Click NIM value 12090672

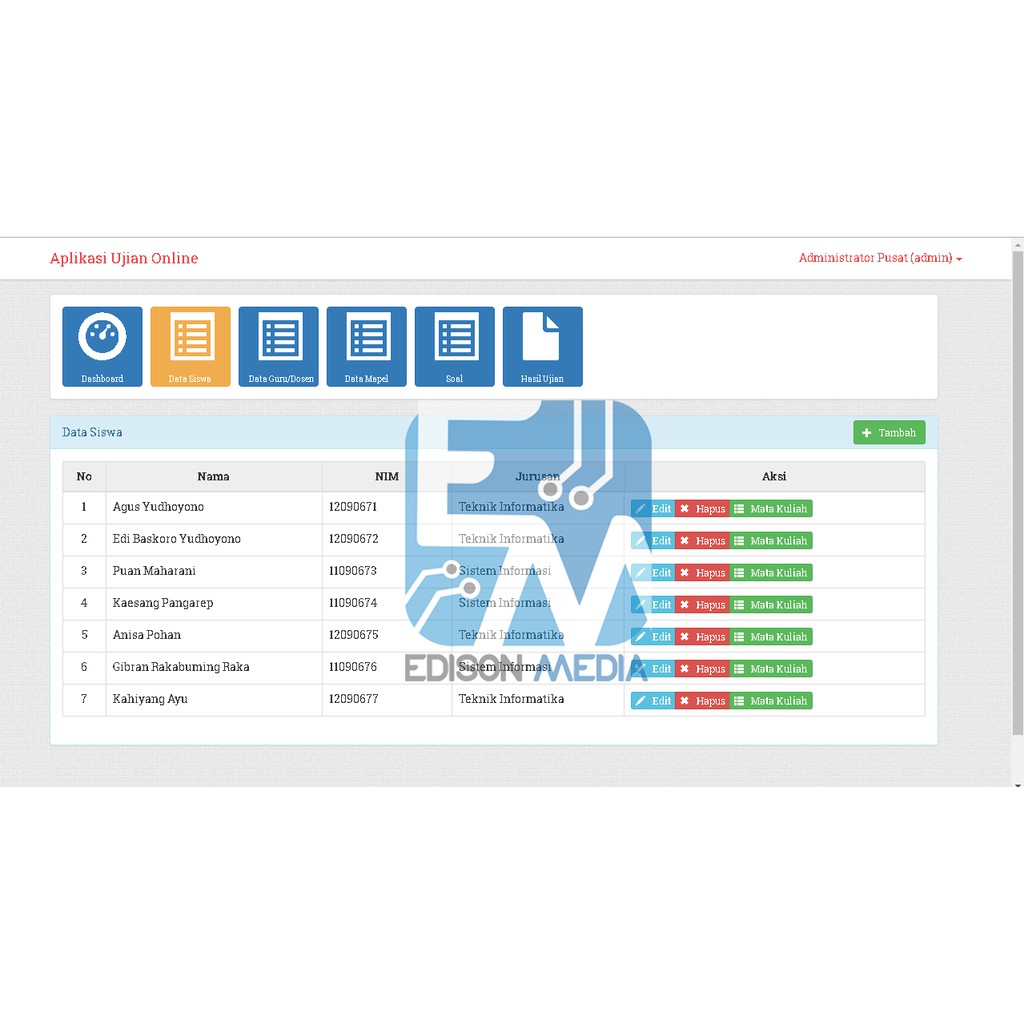(x=353, y=539)
